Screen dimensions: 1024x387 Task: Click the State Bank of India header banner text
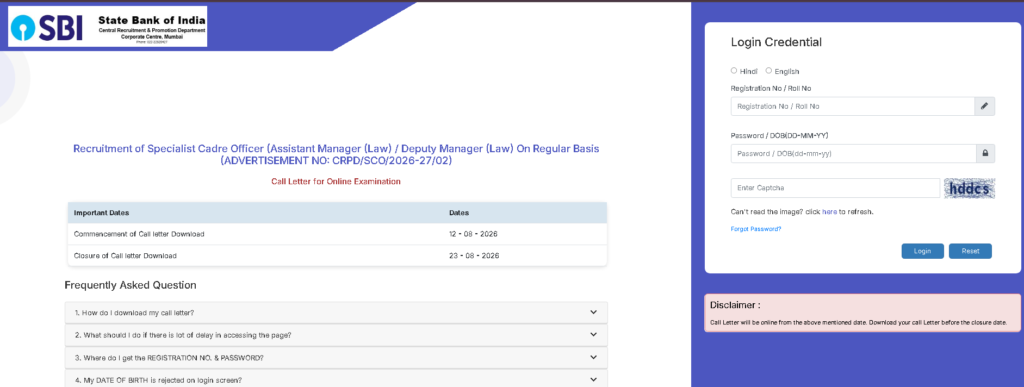click(152, 19)
